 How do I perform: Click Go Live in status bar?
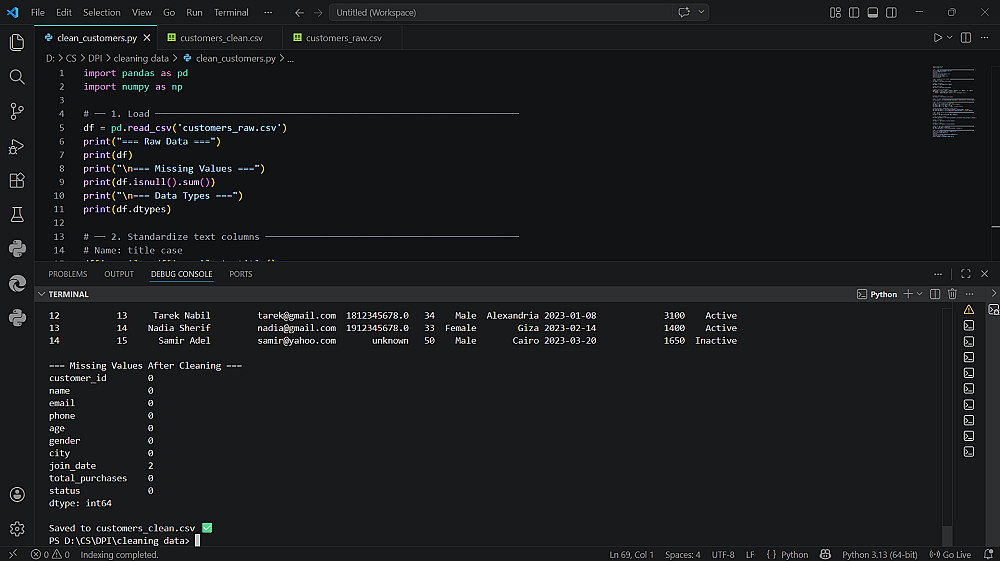pos(950,554)
